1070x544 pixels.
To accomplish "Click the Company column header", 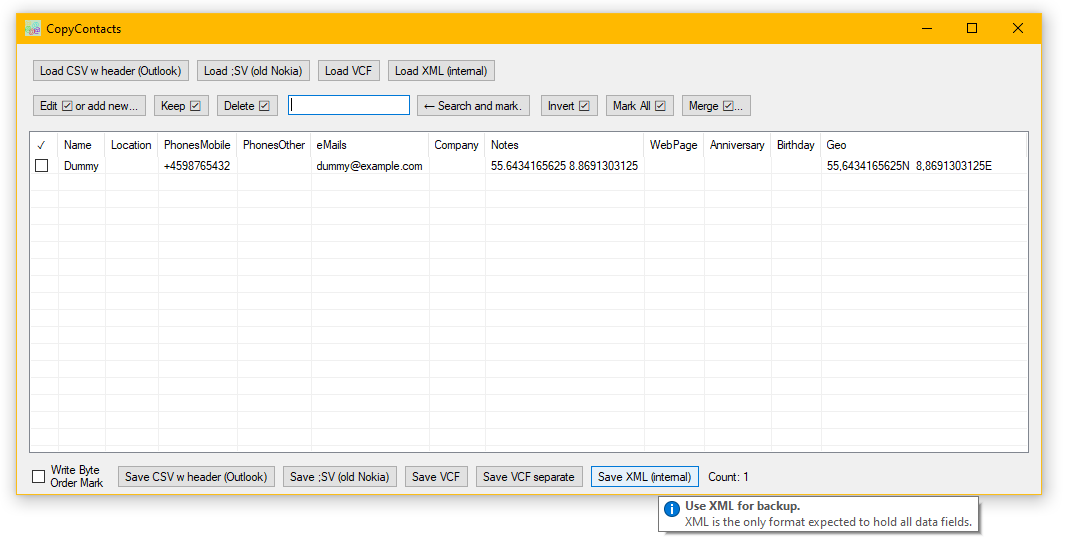I will pos(457,145).
